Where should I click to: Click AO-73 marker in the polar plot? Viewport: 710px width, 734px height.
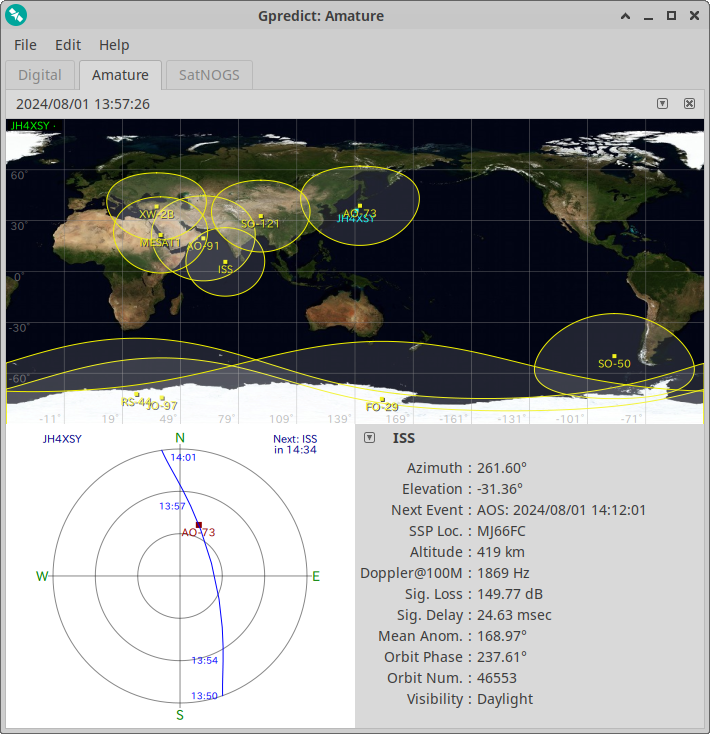pos(199,524)
